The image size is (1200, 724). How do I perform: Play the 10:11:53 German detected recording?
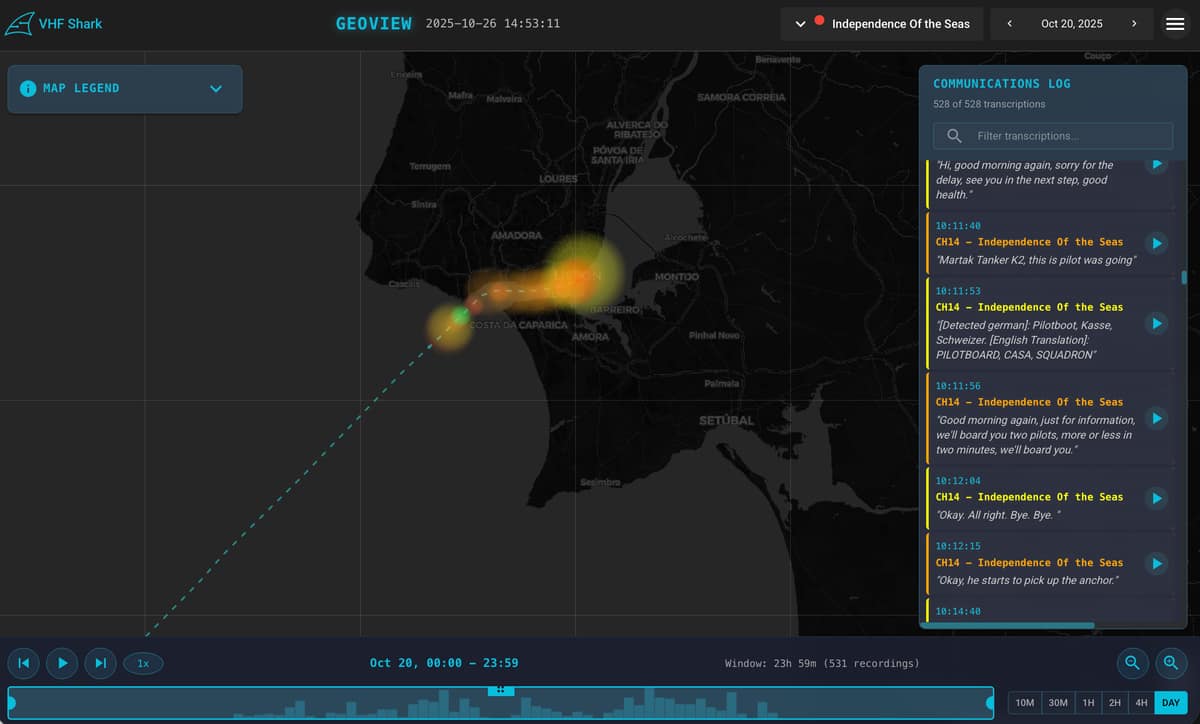[x=1156, y=323]
